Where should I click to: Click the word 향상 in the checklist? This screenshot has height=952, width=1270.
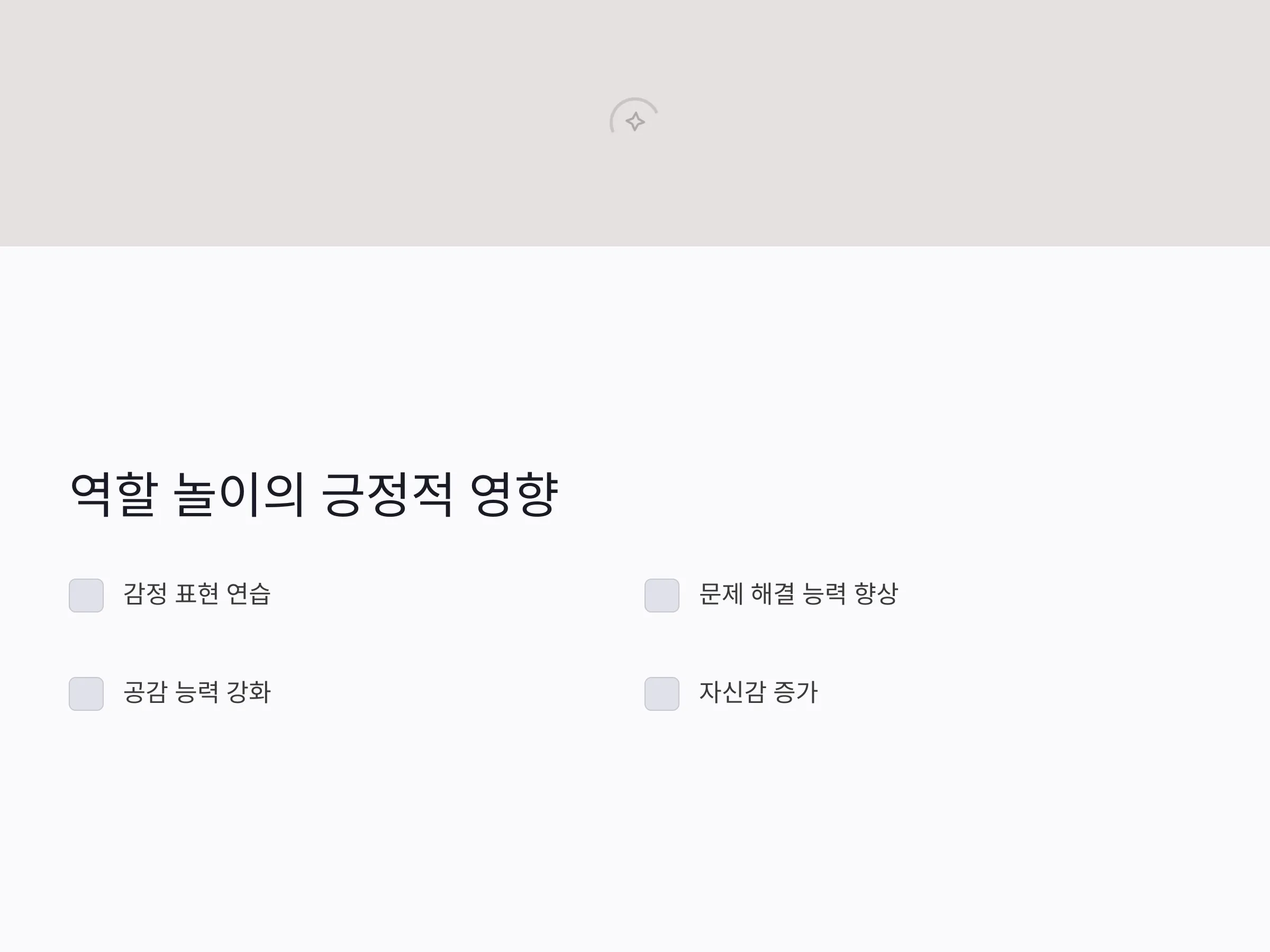point(876,594)
